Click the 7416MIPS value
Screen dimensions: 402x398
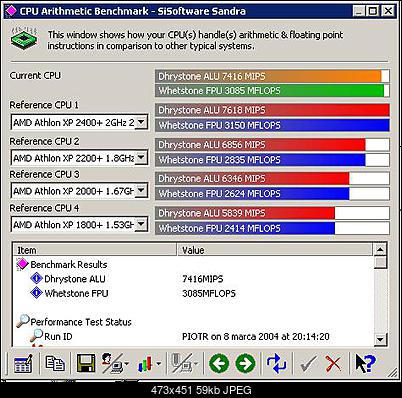(203, 279)
